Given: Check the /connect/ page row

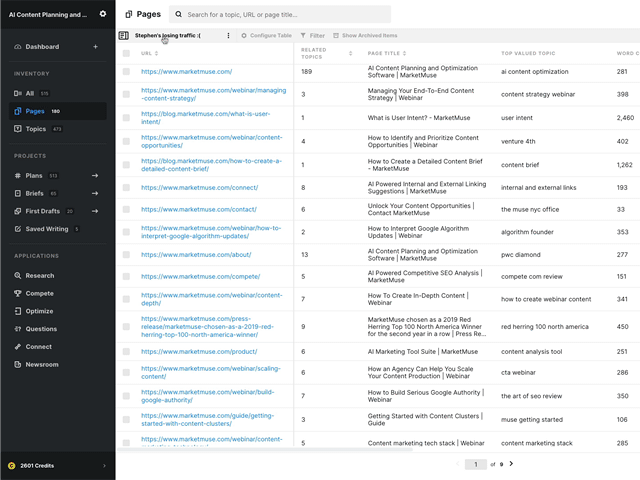Looking at the screenshot, I should coord(126,187).
